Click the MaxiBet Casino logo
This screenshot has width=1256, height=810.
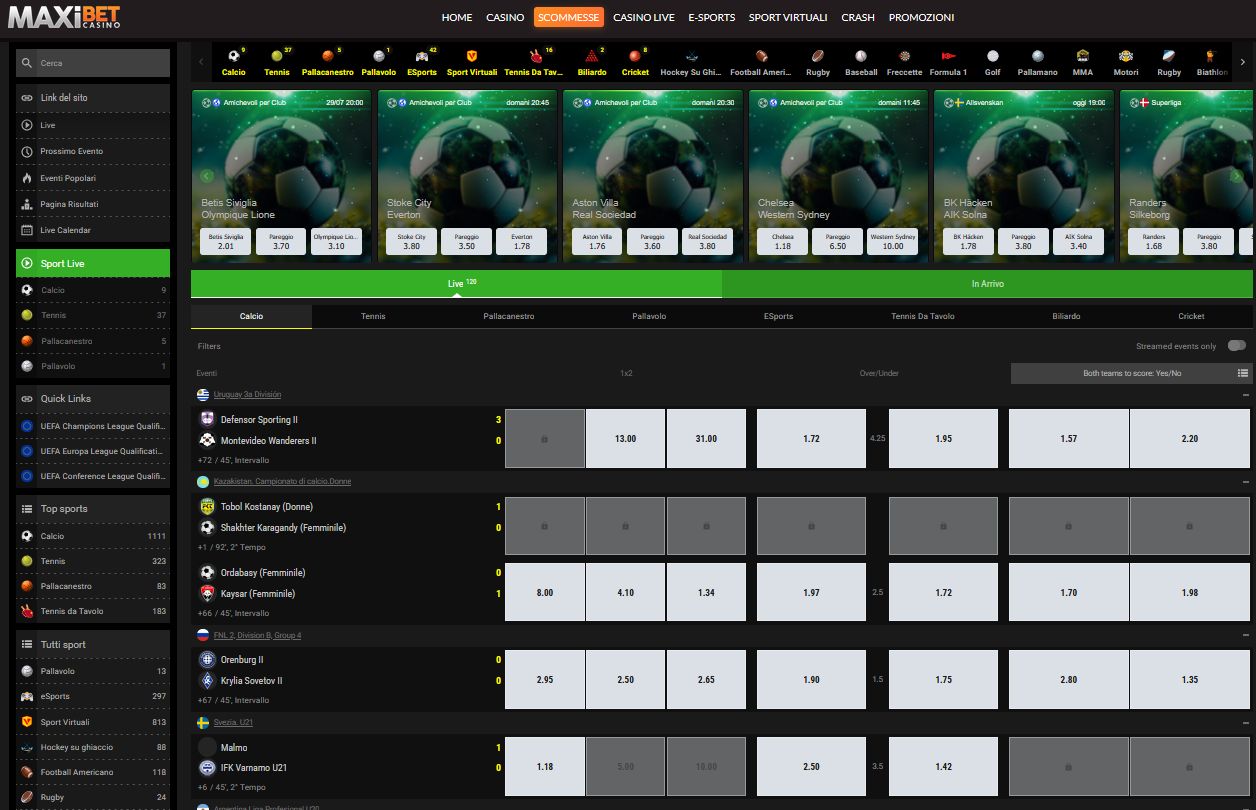(x=65, y=17)
